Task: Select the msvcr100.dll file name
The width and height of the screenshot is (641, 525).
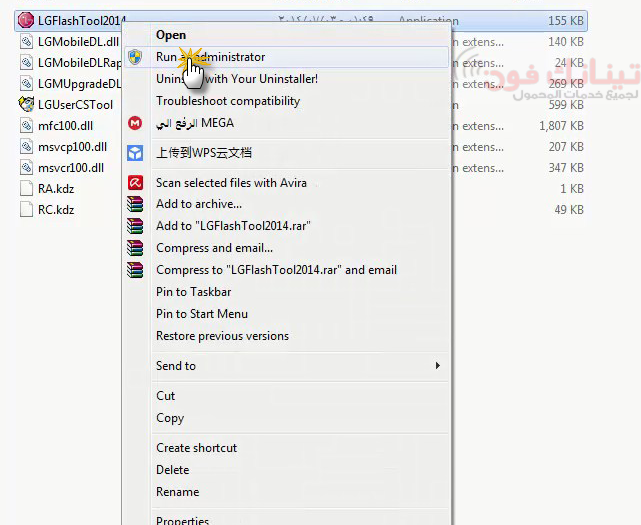Action: pyautogui.click(x=71, y=168)
